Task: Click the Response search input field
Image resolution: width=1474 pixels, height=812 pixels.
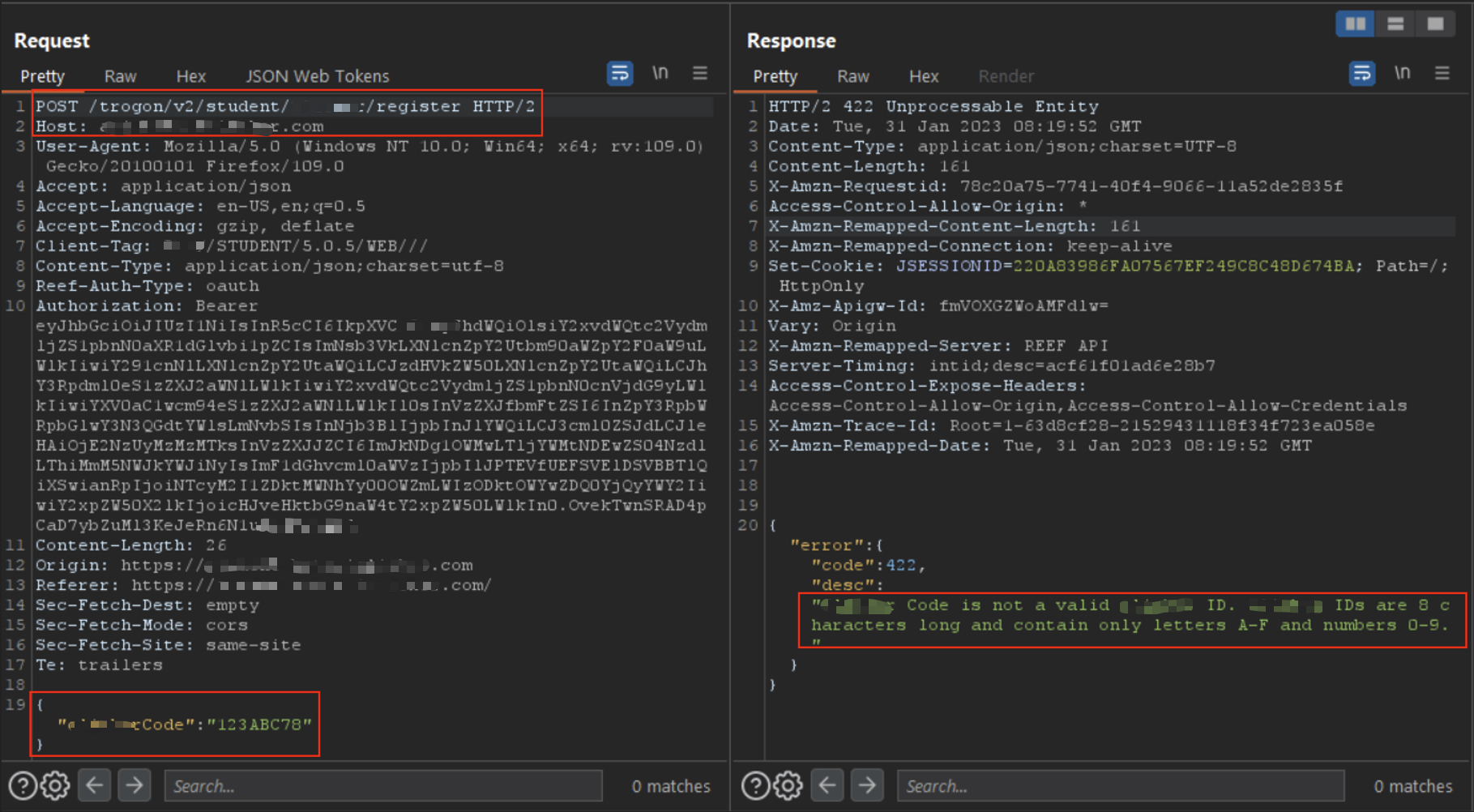Action: [1120, 786]
